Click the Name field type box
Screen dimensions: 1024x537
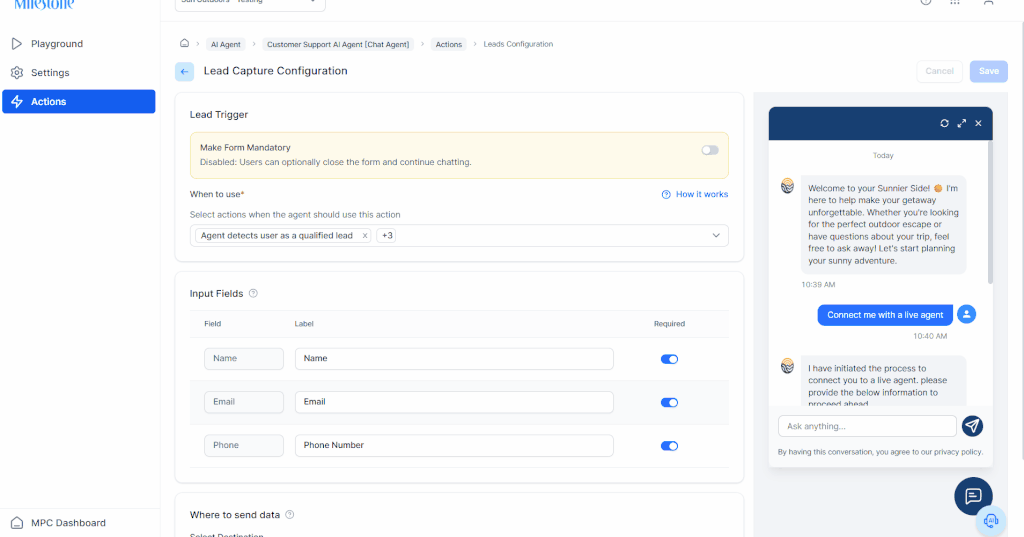point(244,359)
